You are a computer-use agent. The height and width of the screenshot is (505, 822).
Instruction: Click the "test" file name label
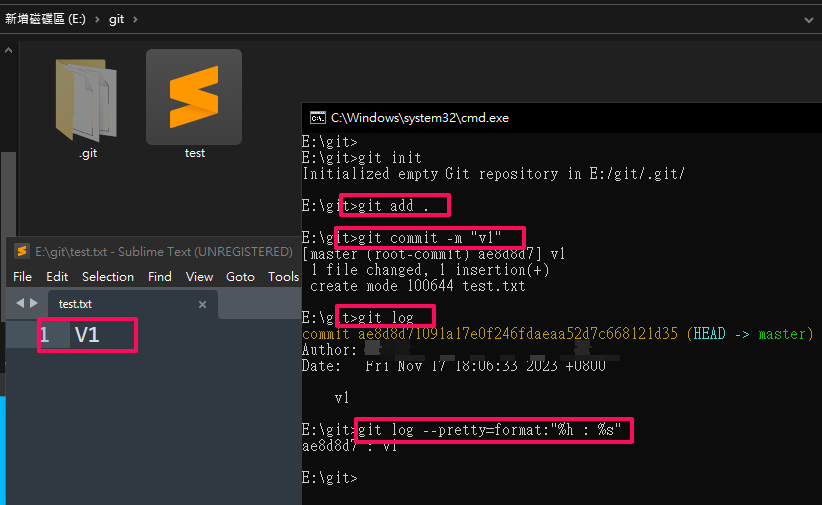(x=194, y=153)
